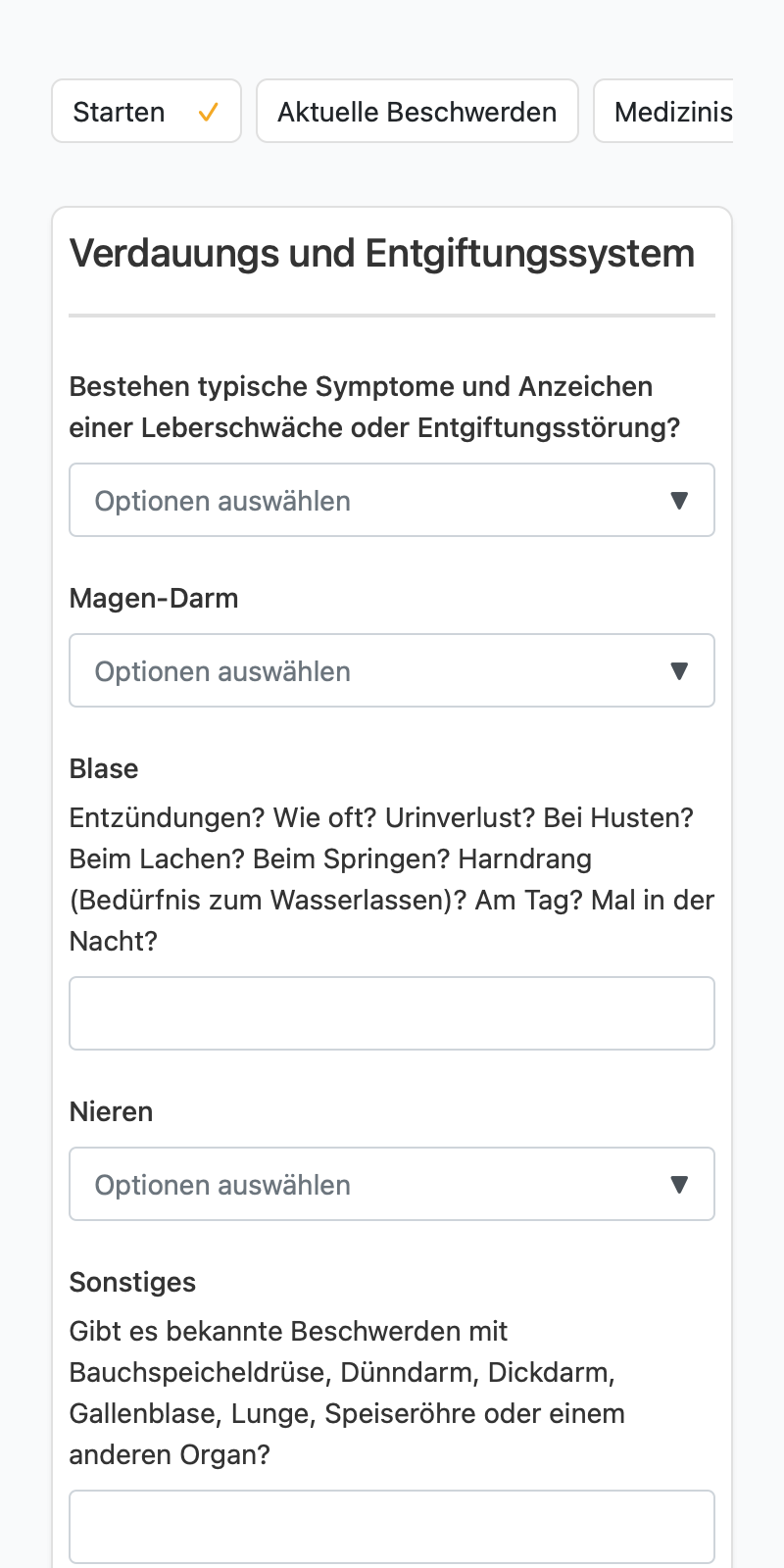Viewport: 784px width, 1568px height.
Task: Click the Verdauungs und Entgiftungssystem heading
Action: click(x=382, y=253)
